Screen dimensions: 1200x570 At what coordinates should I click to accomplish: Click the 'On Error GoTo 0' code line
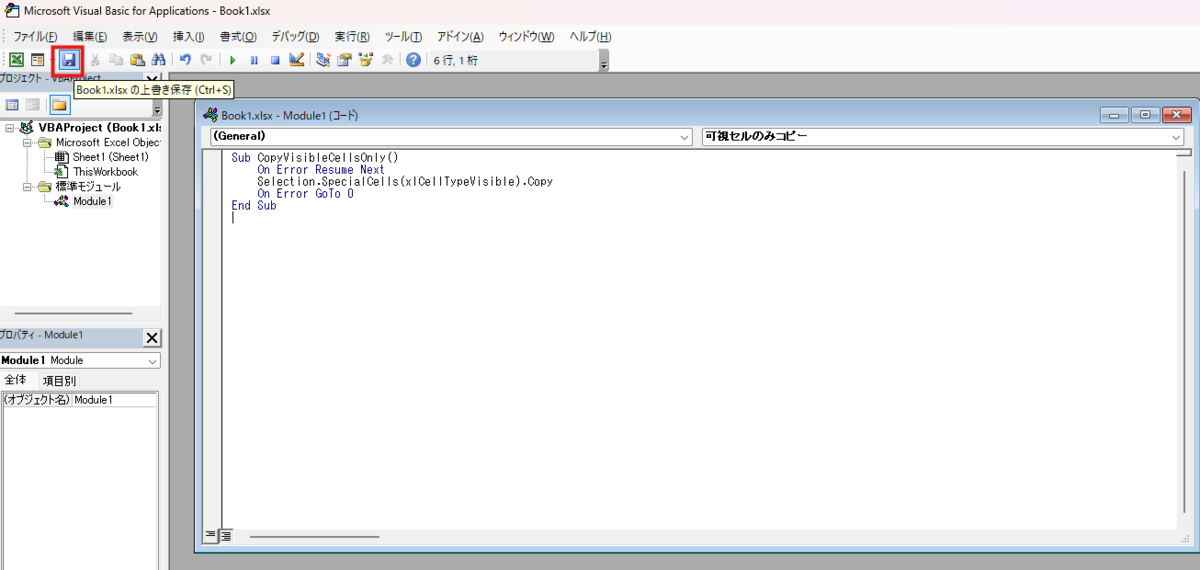click(305, 194)
